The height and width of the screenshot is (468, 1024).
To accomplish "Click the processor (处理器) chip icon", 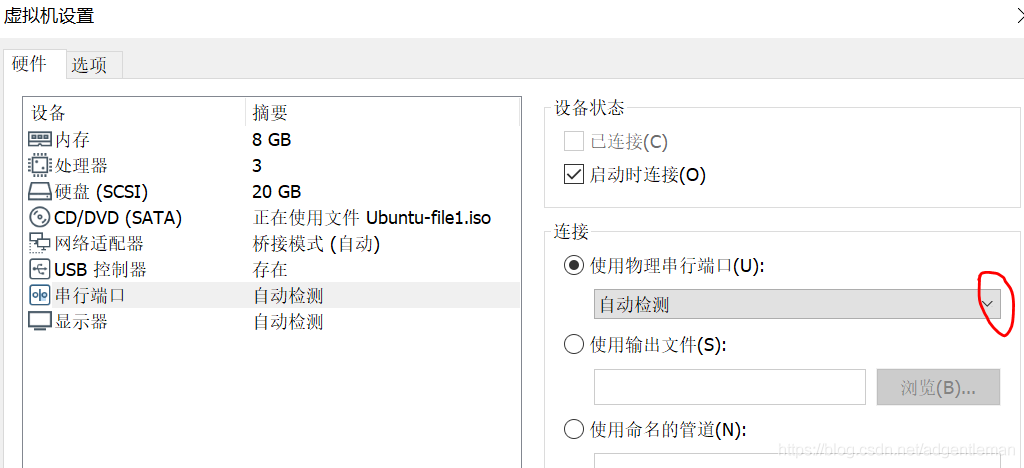I will (40, 166).
